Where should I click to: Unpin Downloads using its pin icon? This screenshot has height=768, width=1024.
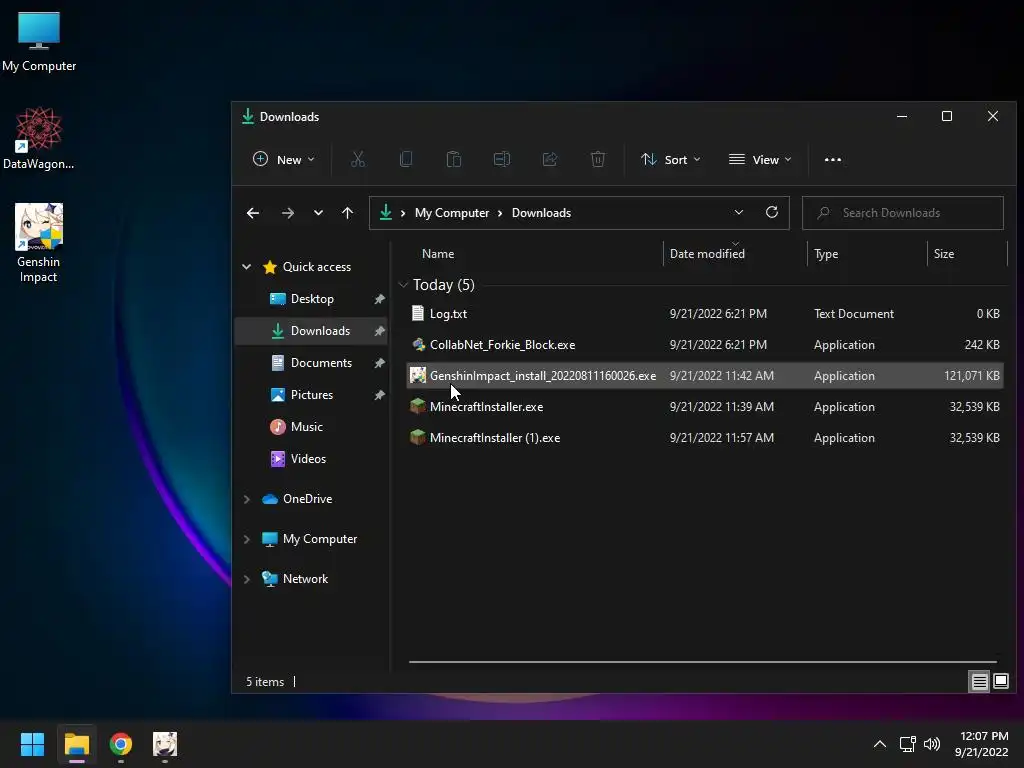379,331
